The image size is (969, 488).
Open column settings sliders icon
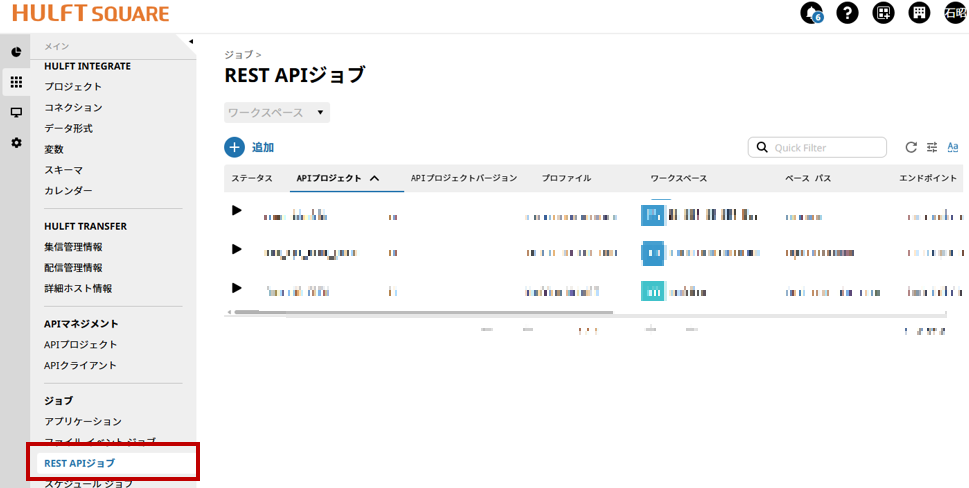click(932, 147)
